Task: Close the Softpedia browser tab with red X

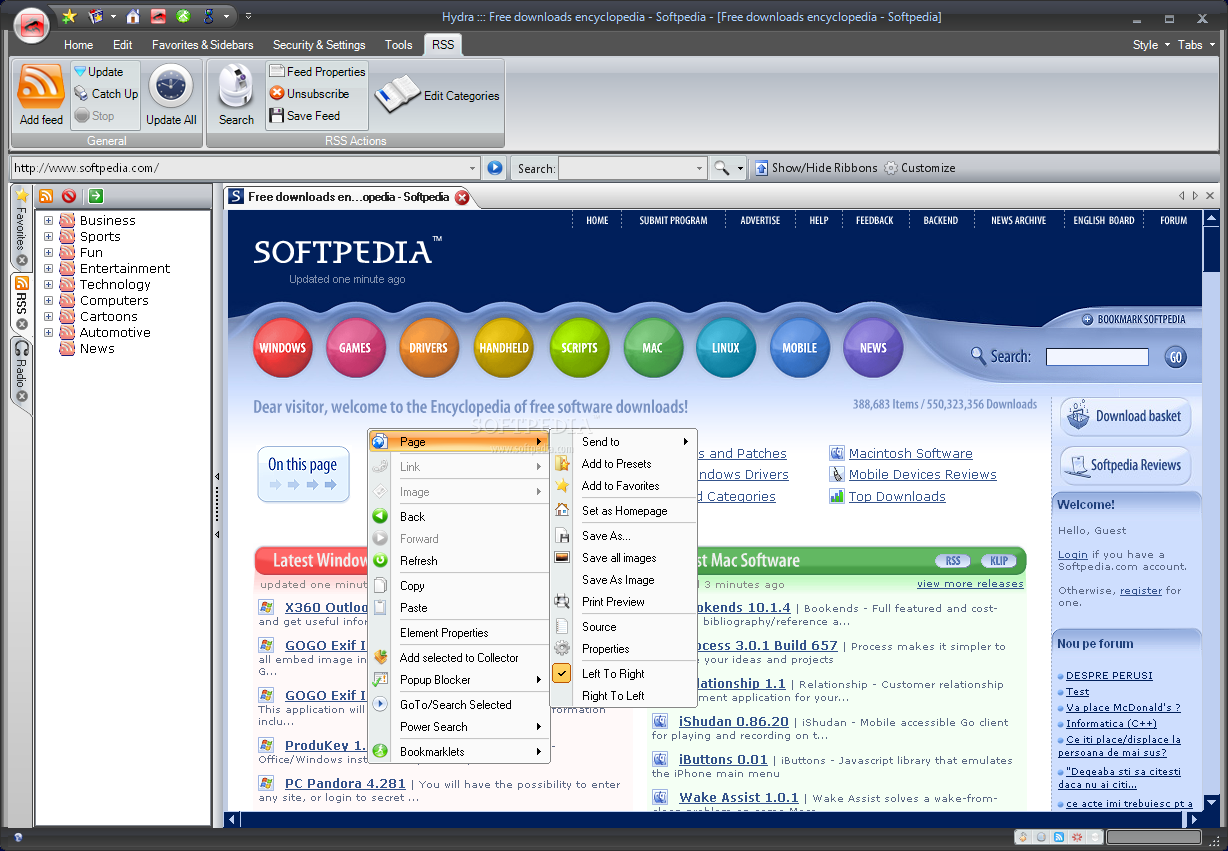Action: 462,197
